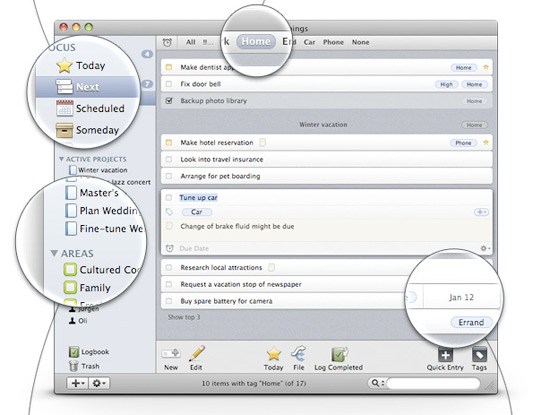Collapse the Active Projects section
This screenshot has width=550, height=415.
click(61, 159)
